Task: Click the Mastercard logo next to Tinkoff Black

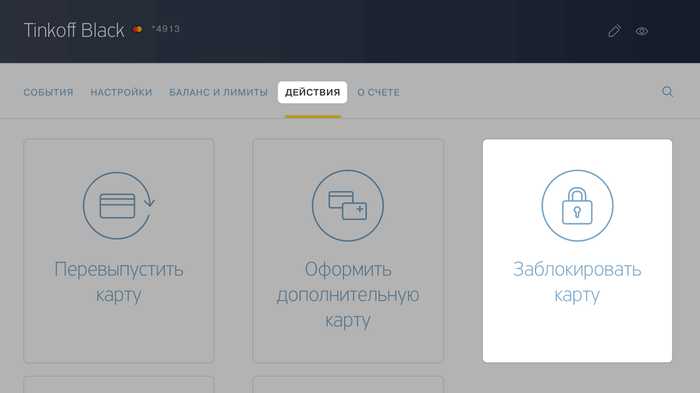Action: [x=138, y=29]
